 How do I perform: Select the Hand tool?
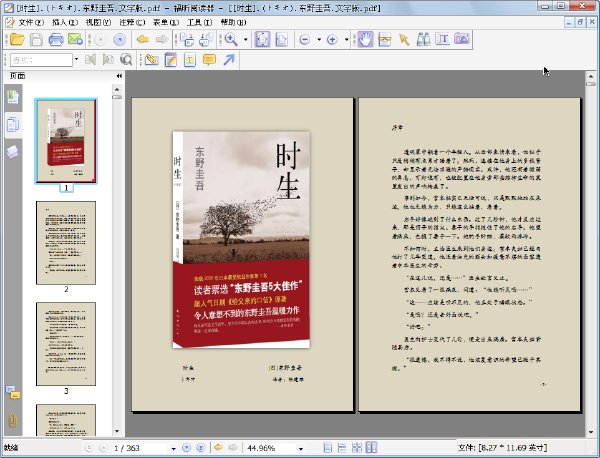point(365,39)
